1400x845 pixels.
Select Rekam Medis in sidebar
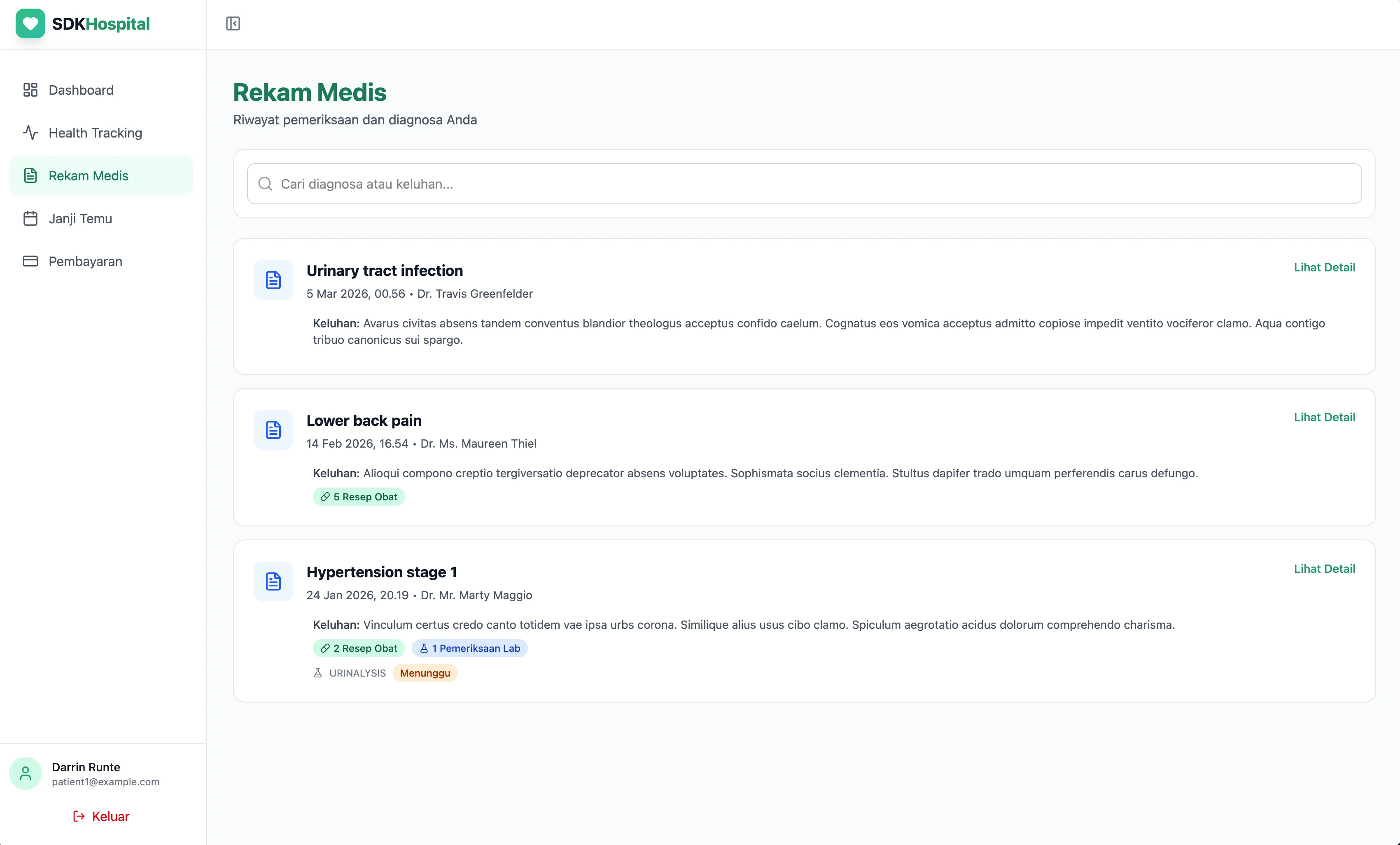89,175
